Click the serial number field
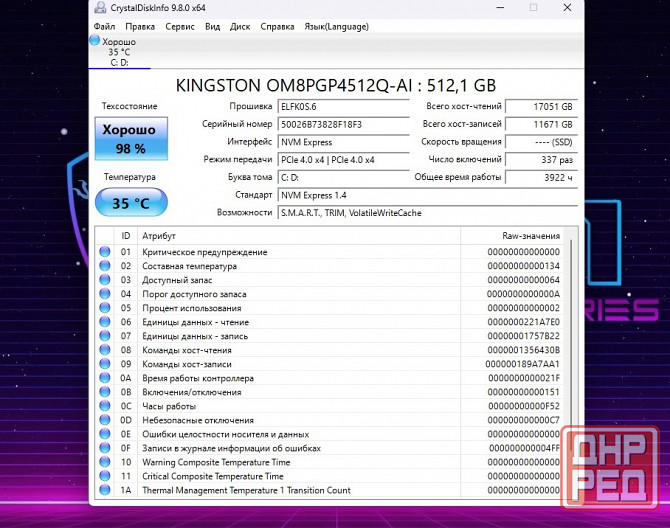670x528 pixels. pos(343,124)
